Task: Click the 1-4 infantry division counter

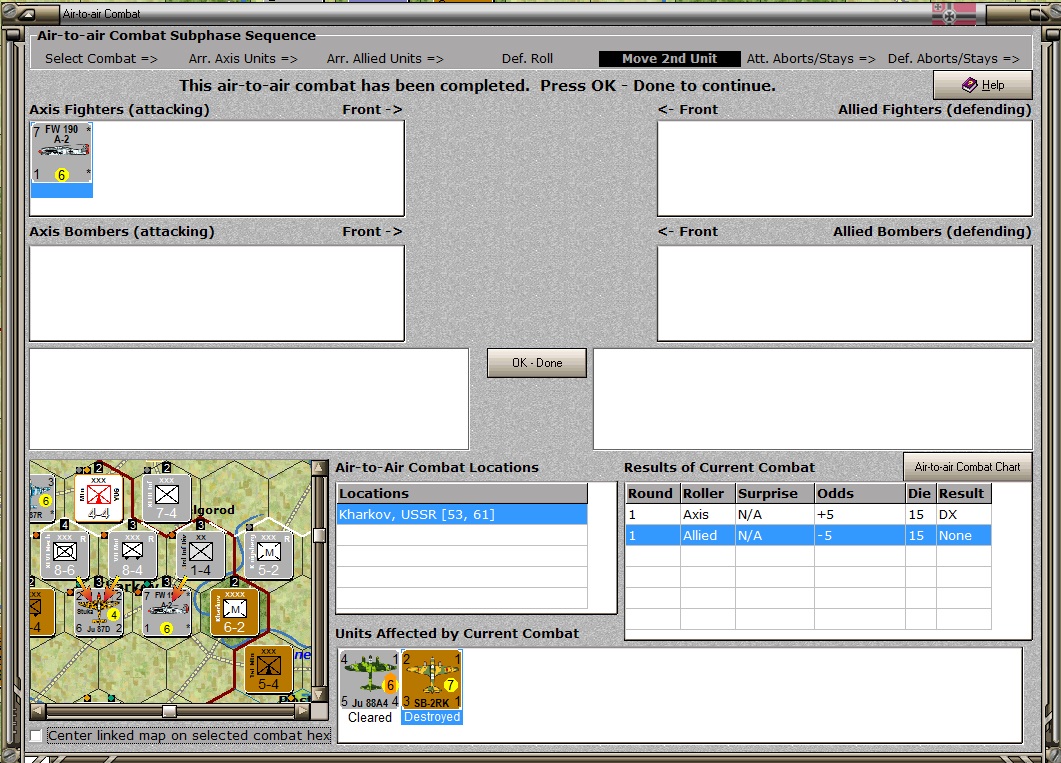Action: [200, 555]
